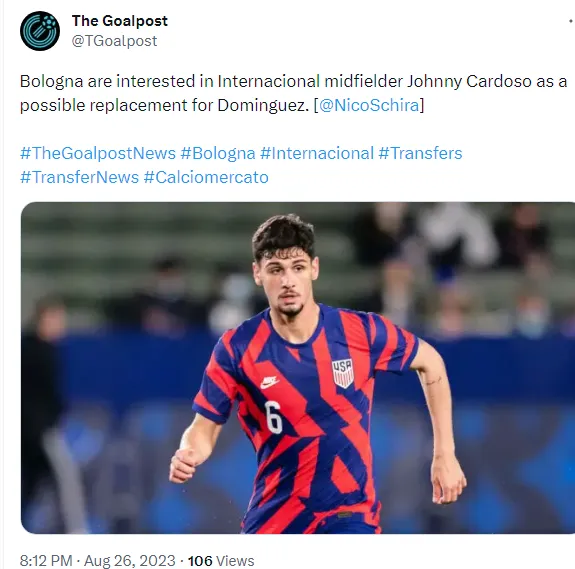Open the #Bologna hashtag
This screenshot has height=569, width=575.
coord(218,153)
